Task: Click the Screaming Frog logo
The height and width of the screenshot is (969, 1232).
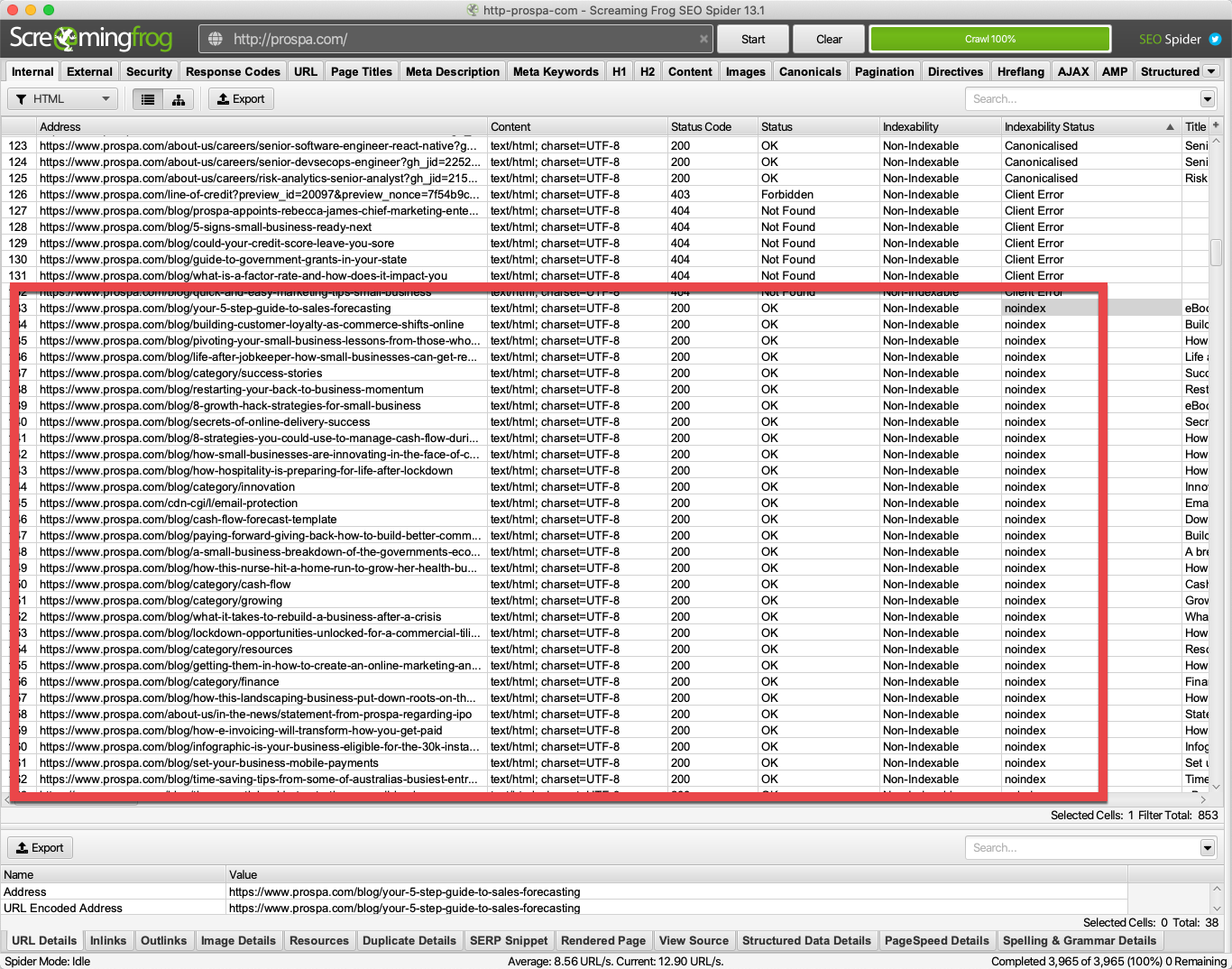Action: point(90,38)
